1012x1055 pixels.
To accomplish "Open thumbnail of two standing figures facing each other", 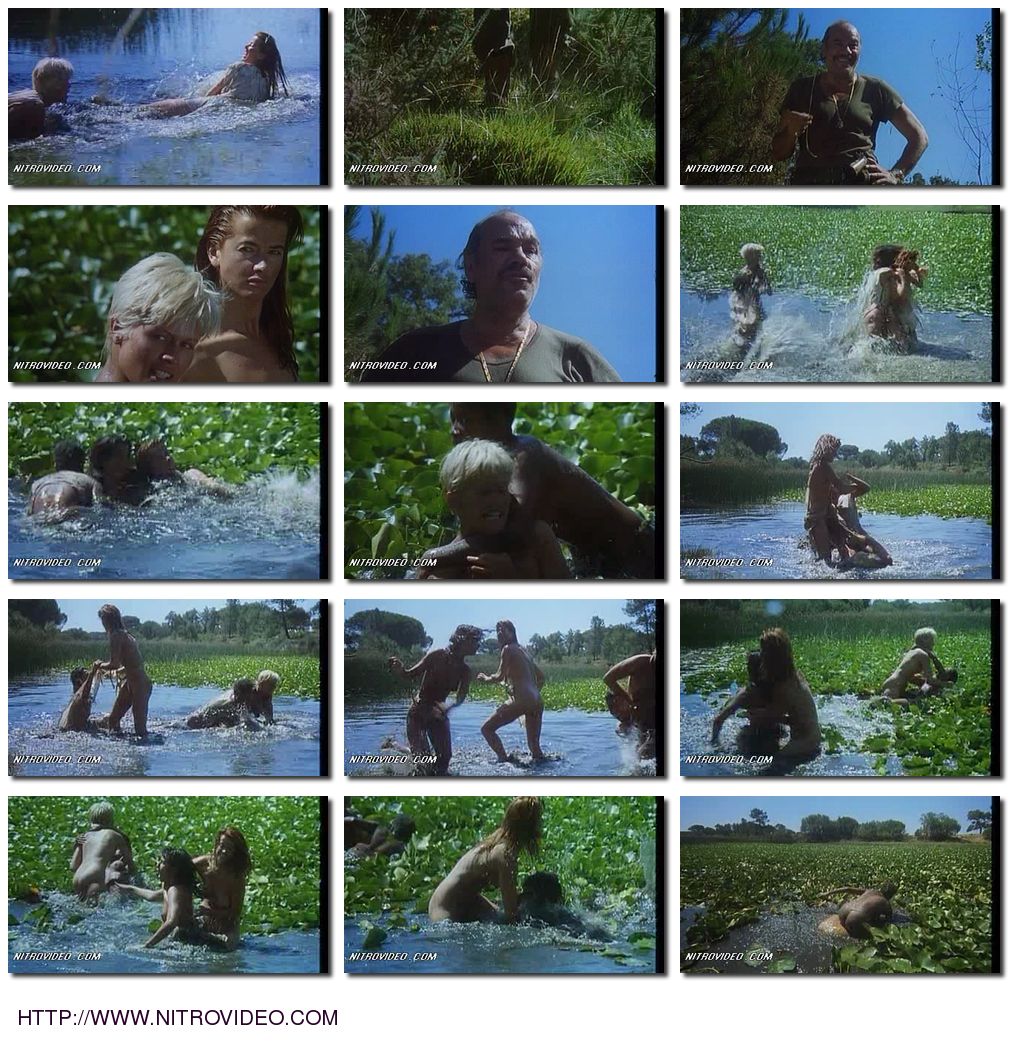I will (x=500, y=688).
